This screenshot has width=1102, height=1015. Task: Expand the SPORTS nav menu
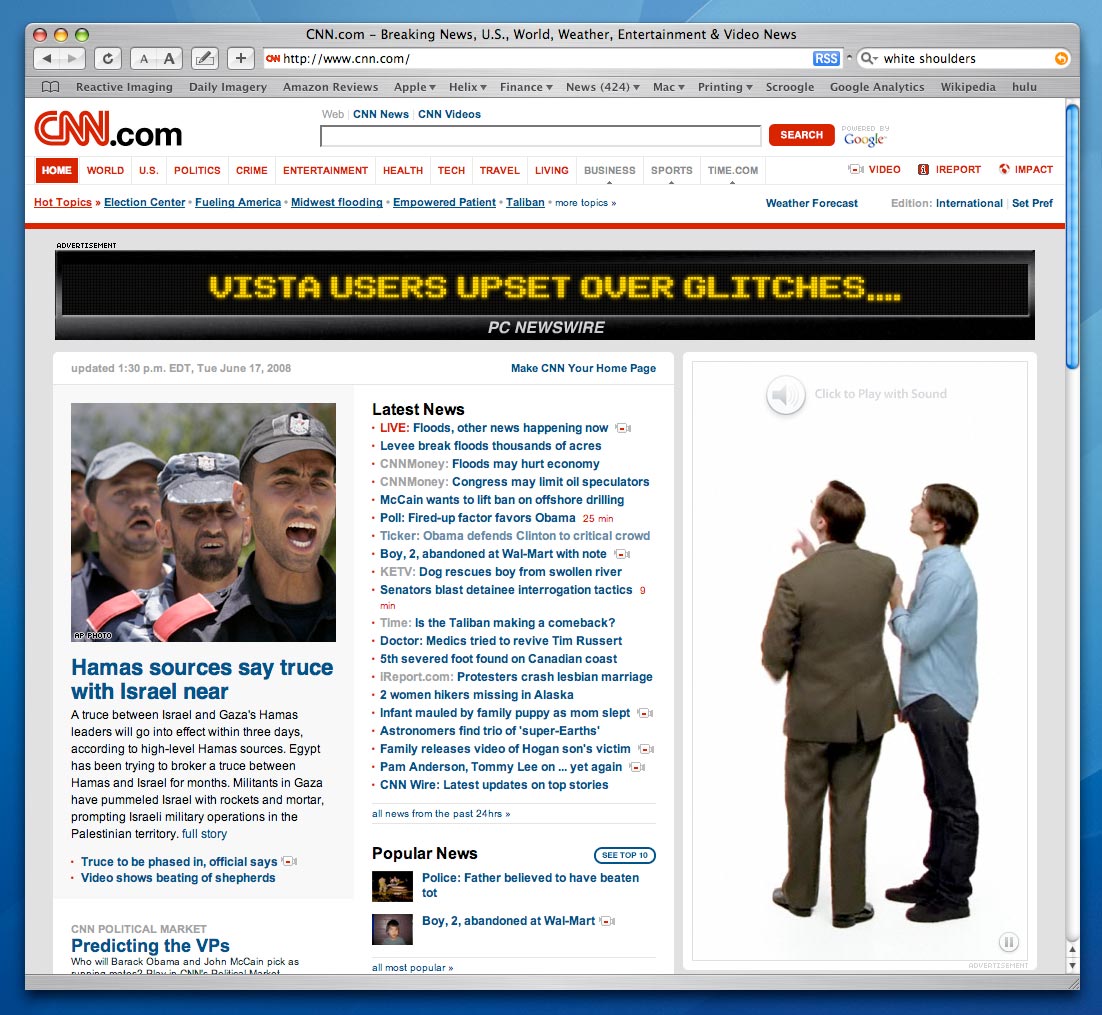pos(671,171)
